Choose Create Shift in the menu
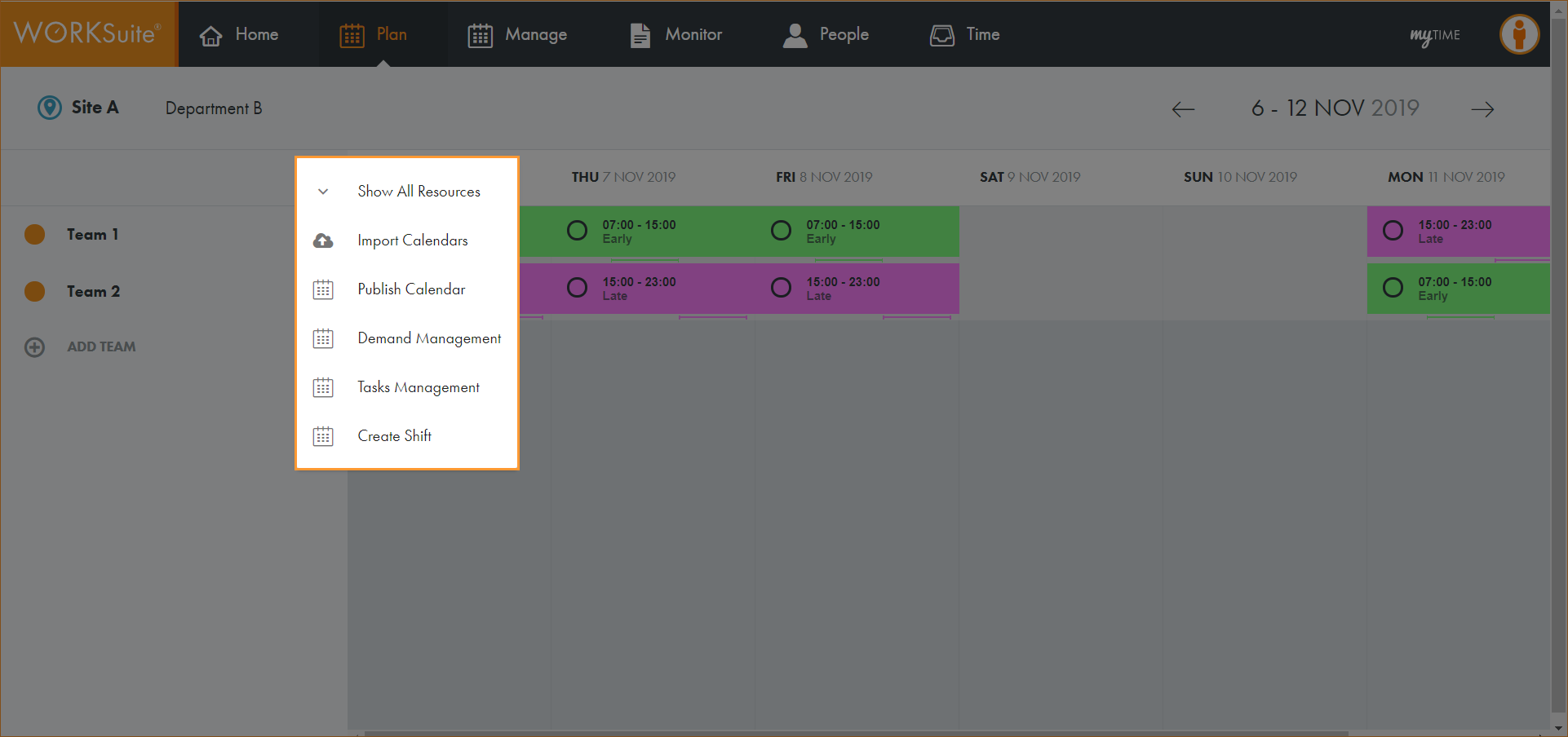Viewport: 1568px width, 737px height. click(x=395, y=436)
